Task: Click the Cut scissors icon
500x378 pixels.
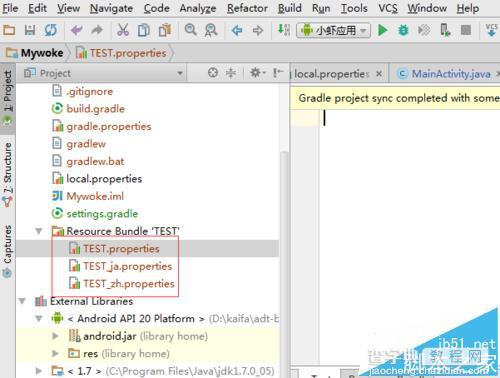Action: (x=123, y=30)
